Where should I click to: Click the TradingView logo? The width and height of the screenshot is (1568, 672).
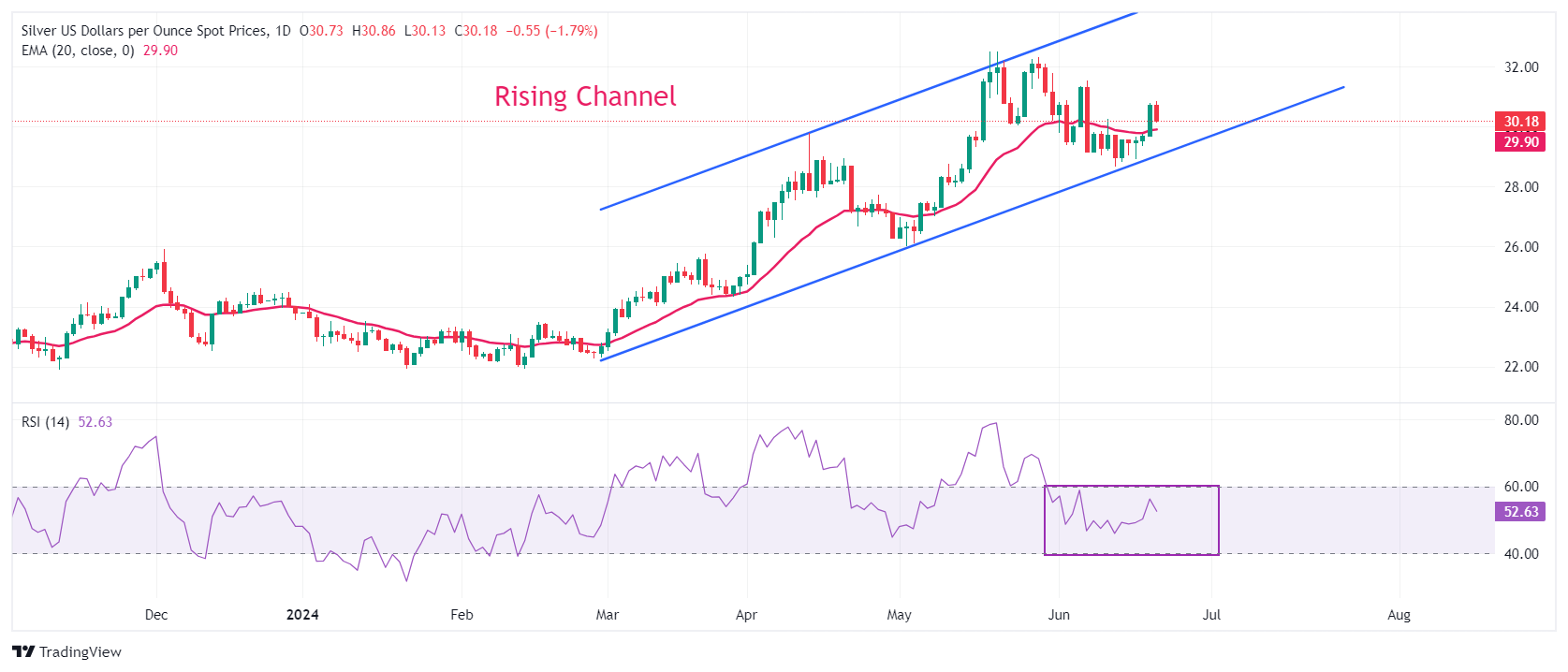tap(66, 651)
